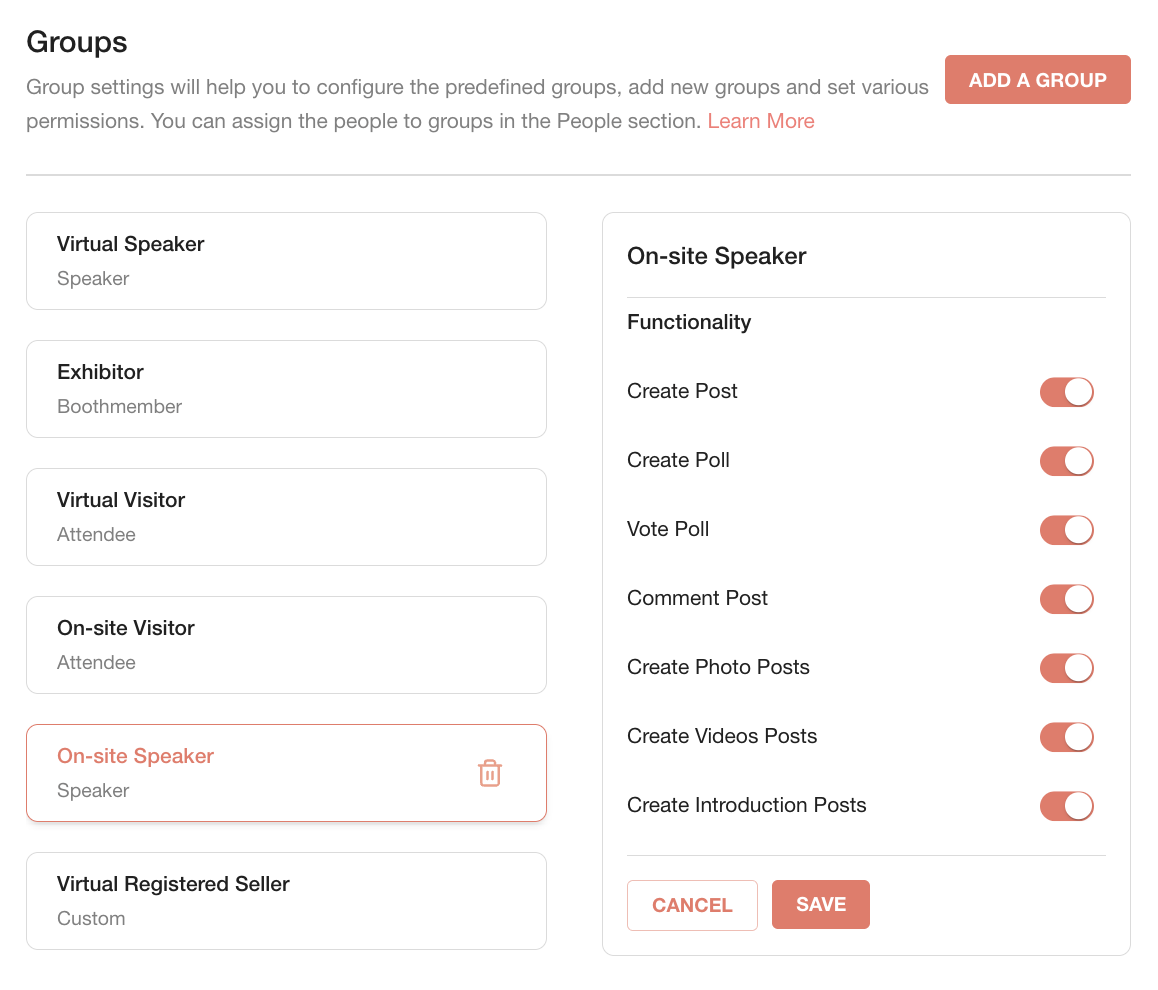This screenshot has width=1158, height=990.
Task: Delete the On-site Speaker group via trash icon
Action: tap(490, 773)
